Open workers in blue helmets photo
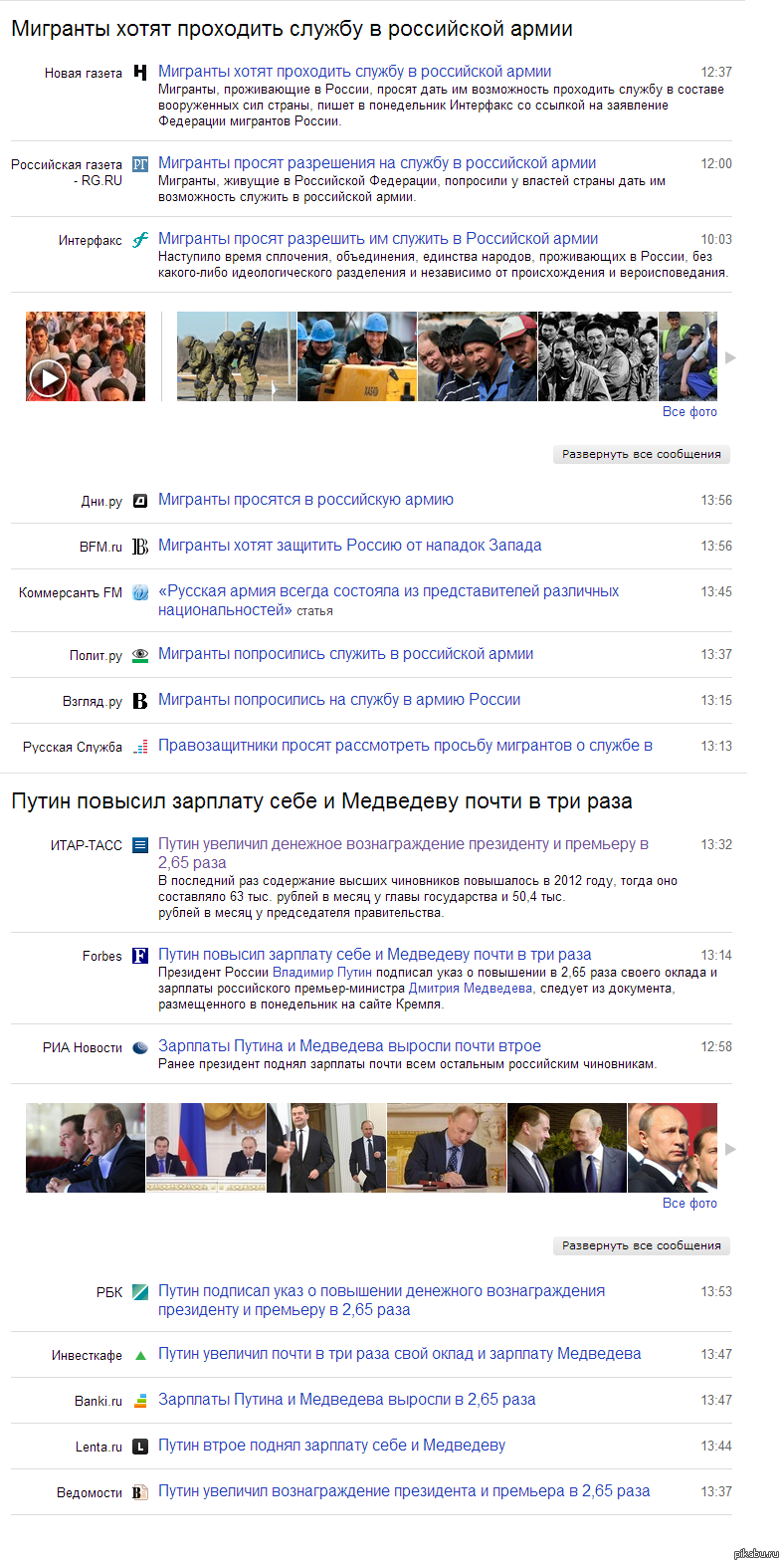This screenshot has width=784, height=1565. click(357, 356)
